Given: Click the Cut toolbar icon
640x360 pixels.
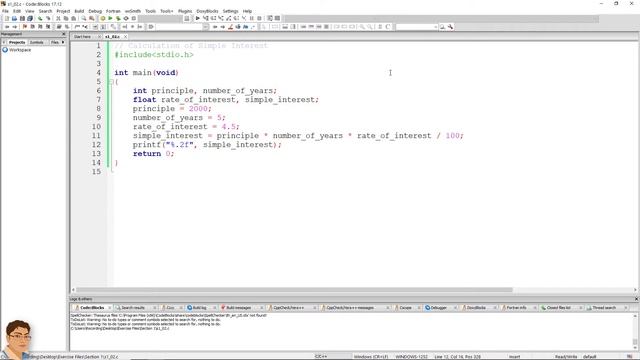Looking at the screenshot, I should point(58,18).
